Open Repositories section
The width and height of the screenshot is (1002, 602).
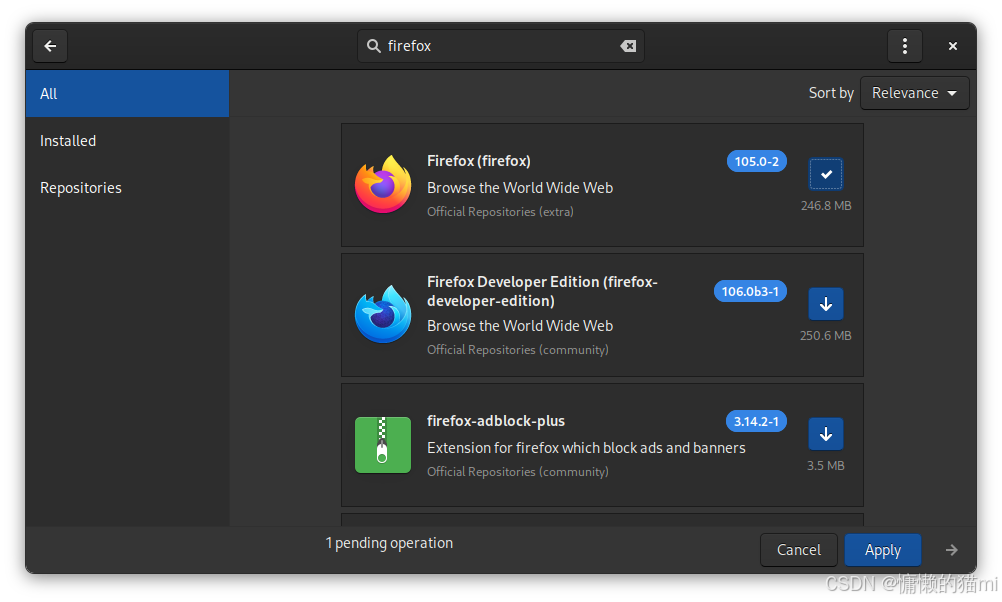[x=127, y=188]
